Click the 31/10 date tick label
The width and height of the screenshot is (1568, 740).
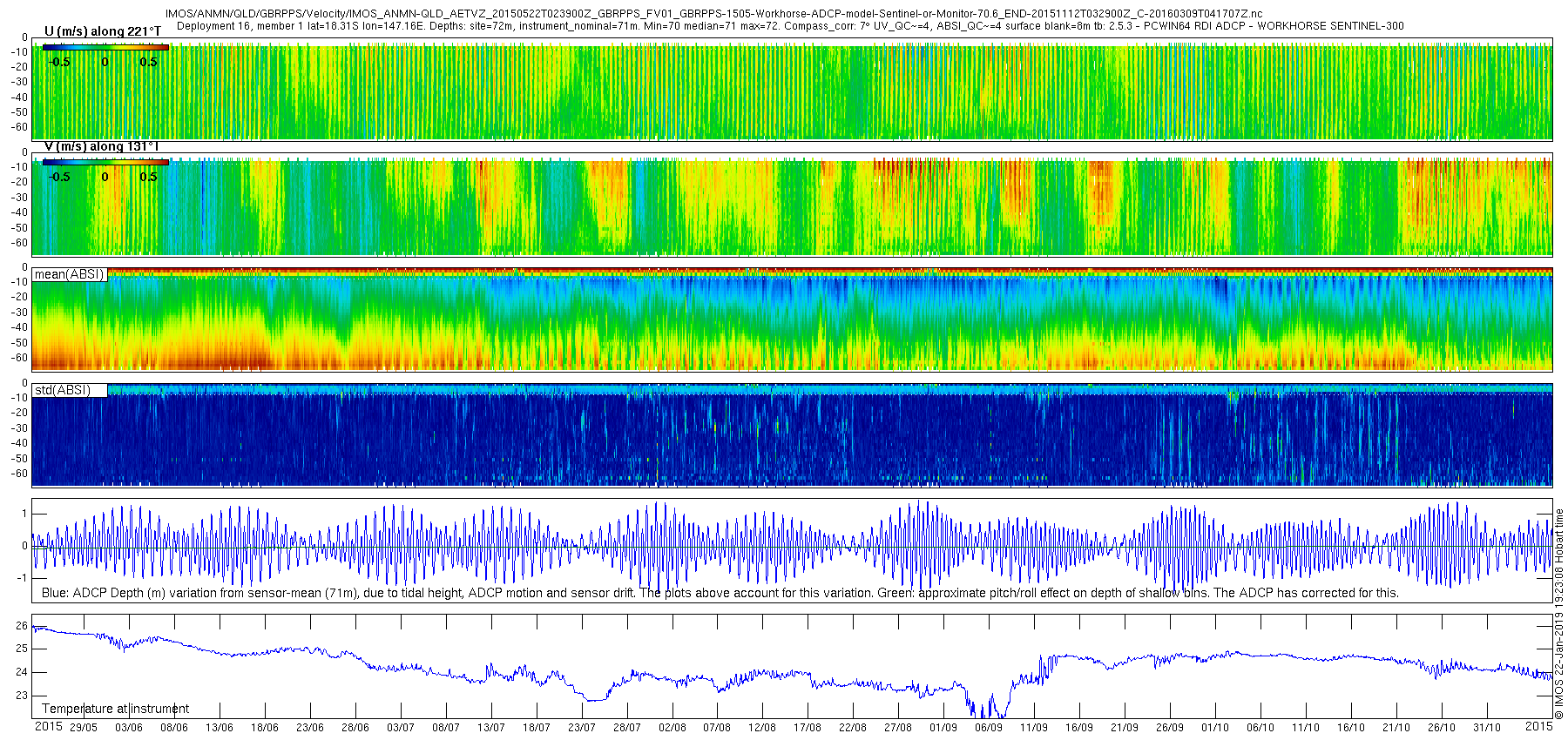coord(1487,728)
